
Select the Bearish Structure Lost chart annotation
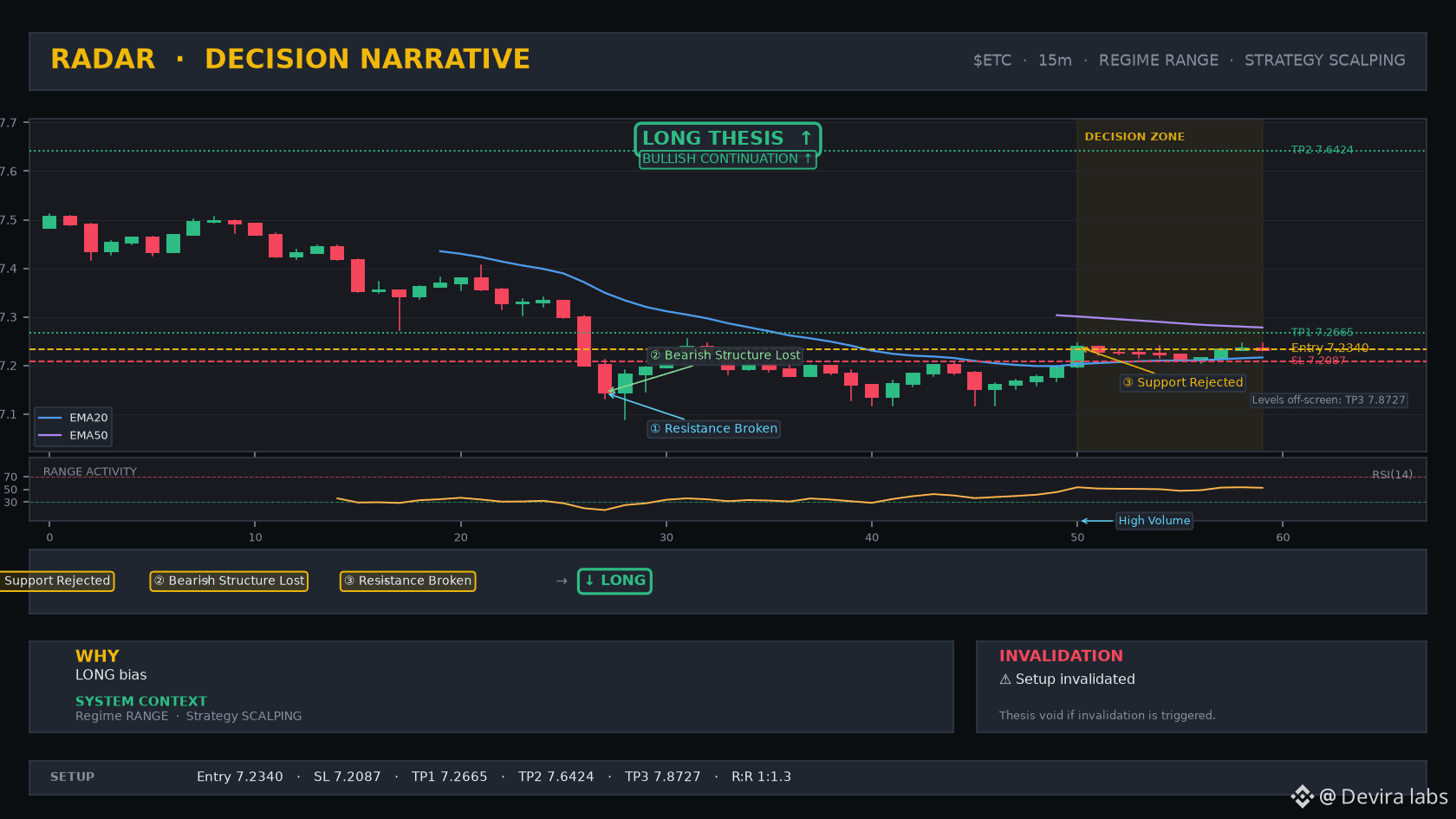coord(725,355)
